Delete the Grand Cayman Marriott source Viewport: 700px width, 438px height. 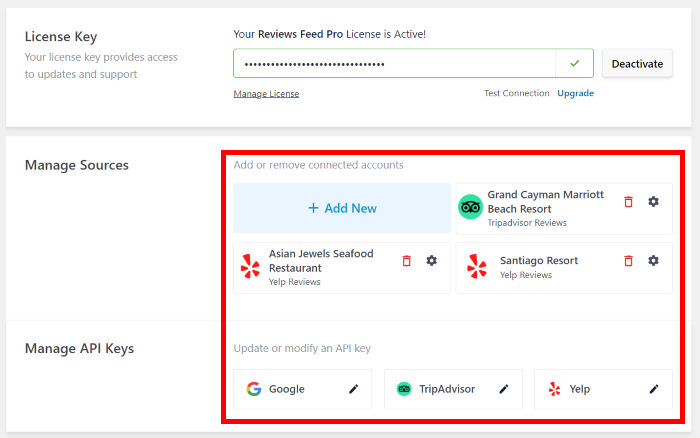[628, 202]
